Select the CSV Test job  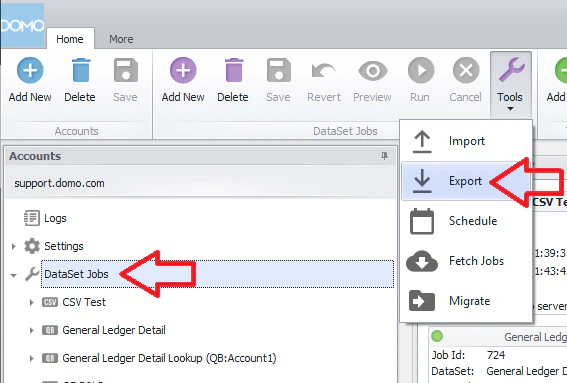point(84,302)
